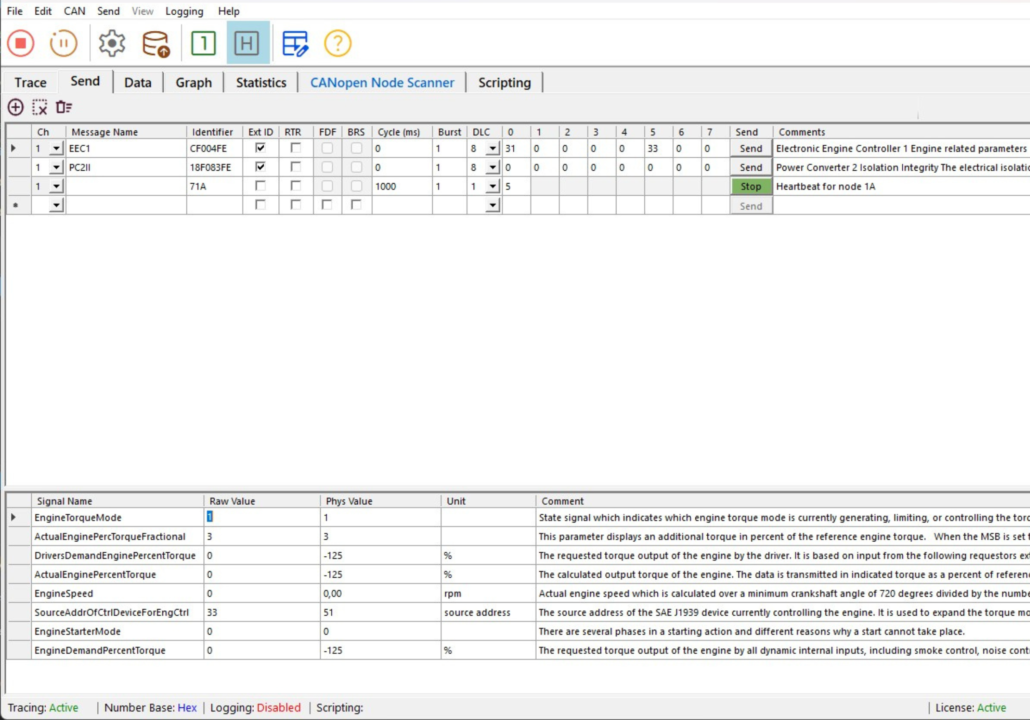
Task: Stop the cyclic 71A heartbeat message
Action: (750, 186)
